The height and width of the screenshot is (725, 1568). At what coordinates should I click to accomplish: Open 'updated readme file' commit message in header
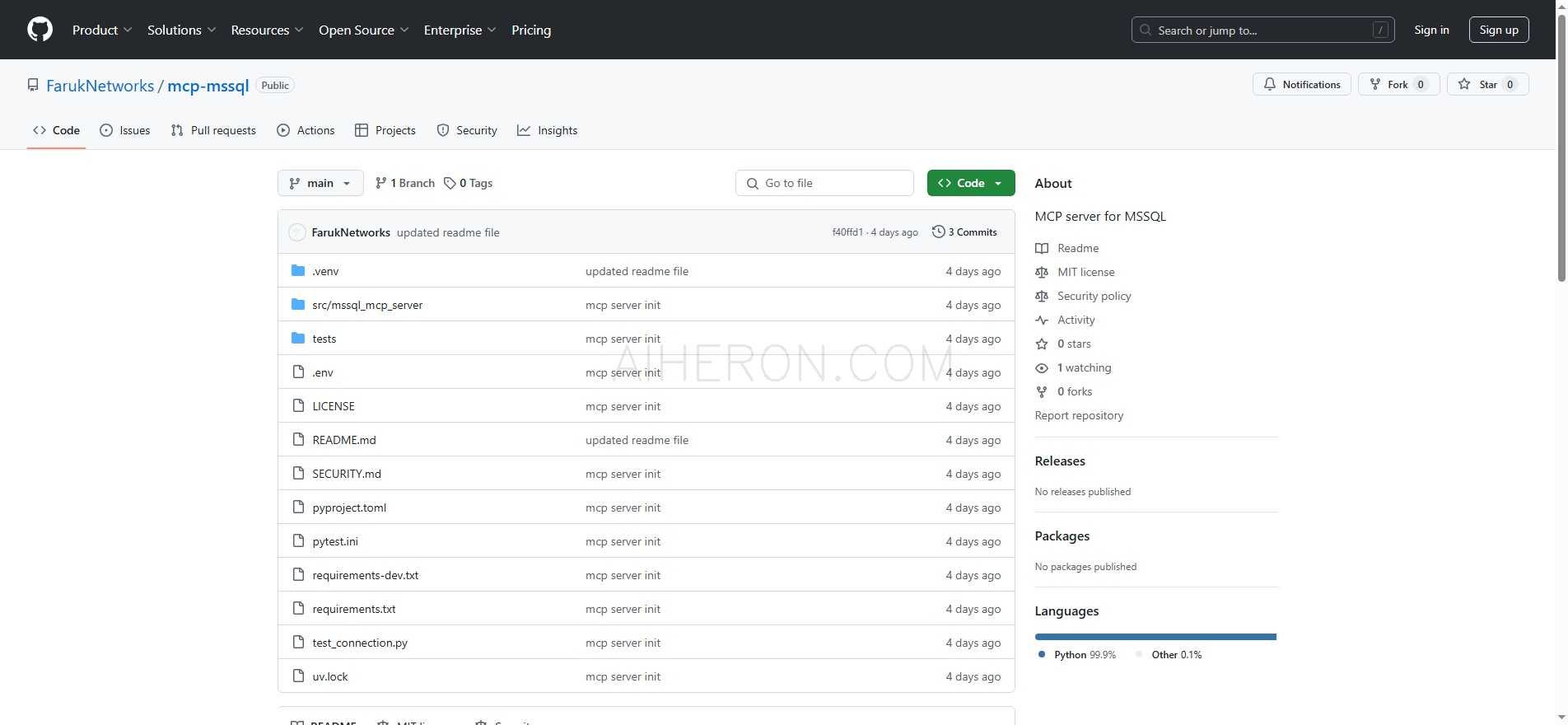pos(448,232)
